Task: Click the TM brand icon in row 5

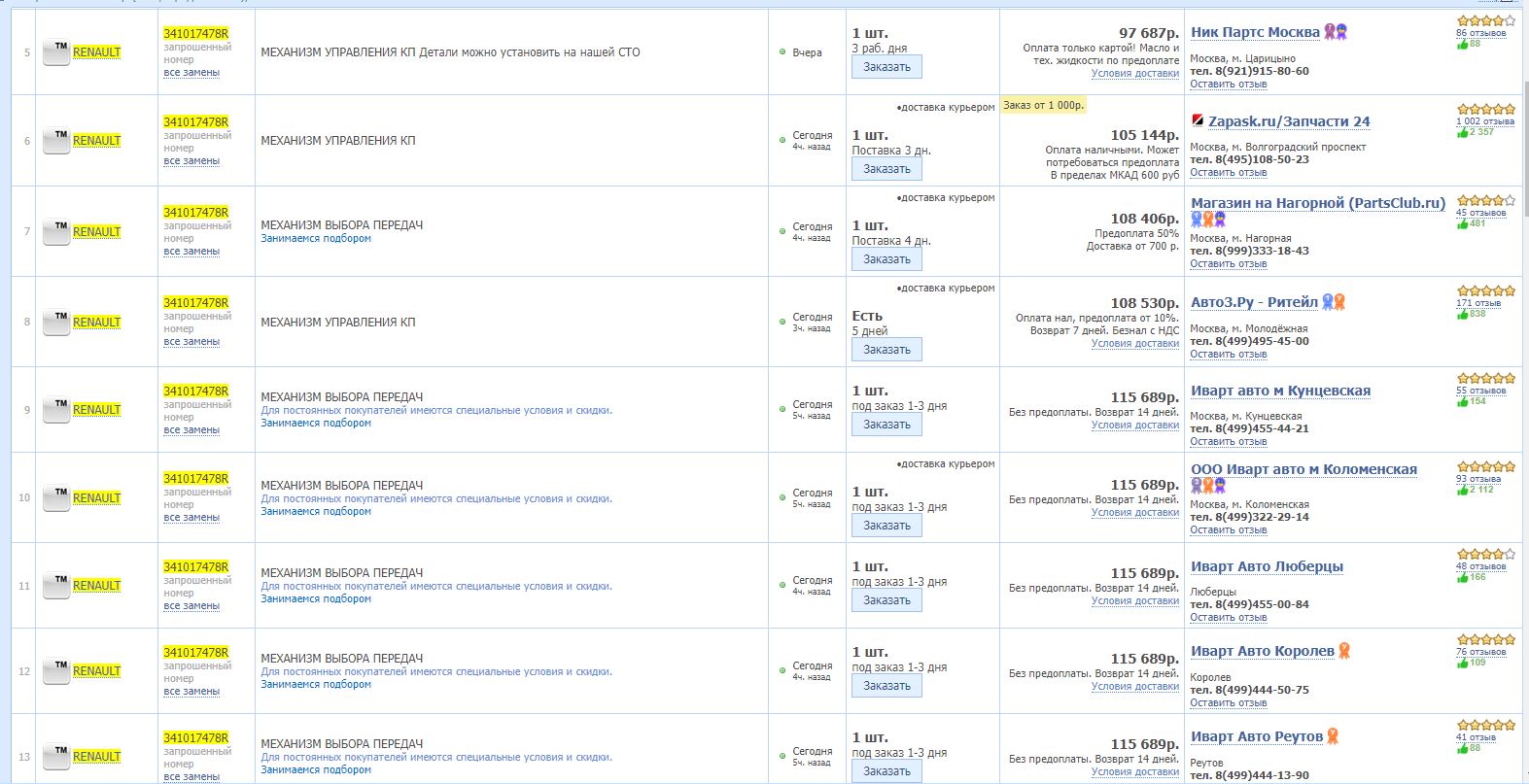Action: pyautogui.click(x=56, y=52)
